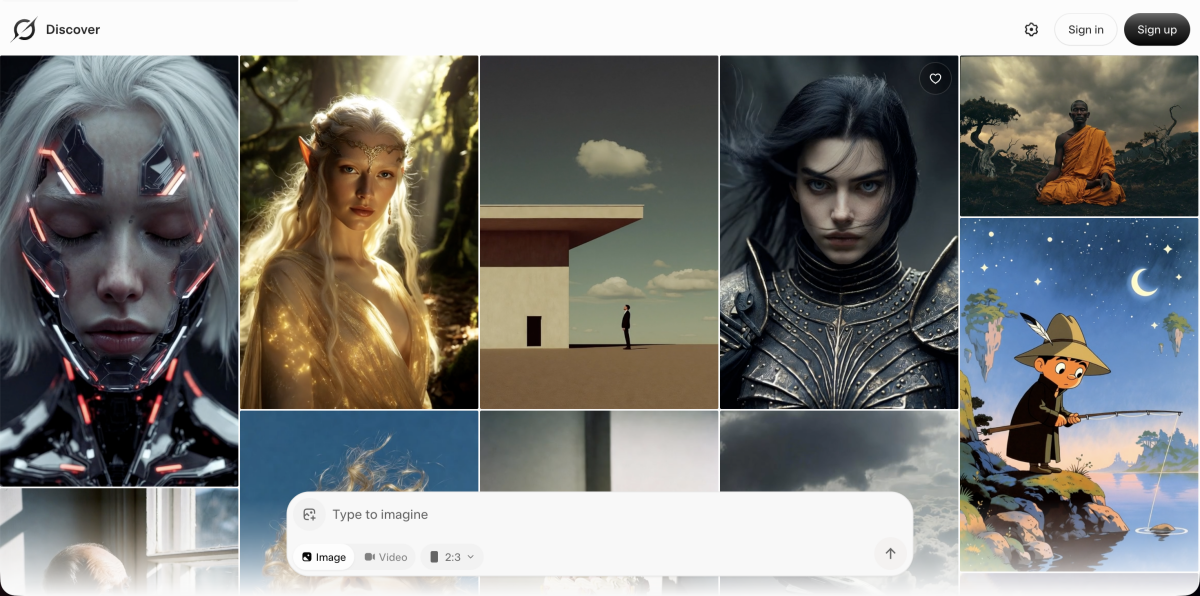Click the add-image icon in the prompt bar
The height and width of the screenshot is (596, 1200).
[x=310, y=514]
